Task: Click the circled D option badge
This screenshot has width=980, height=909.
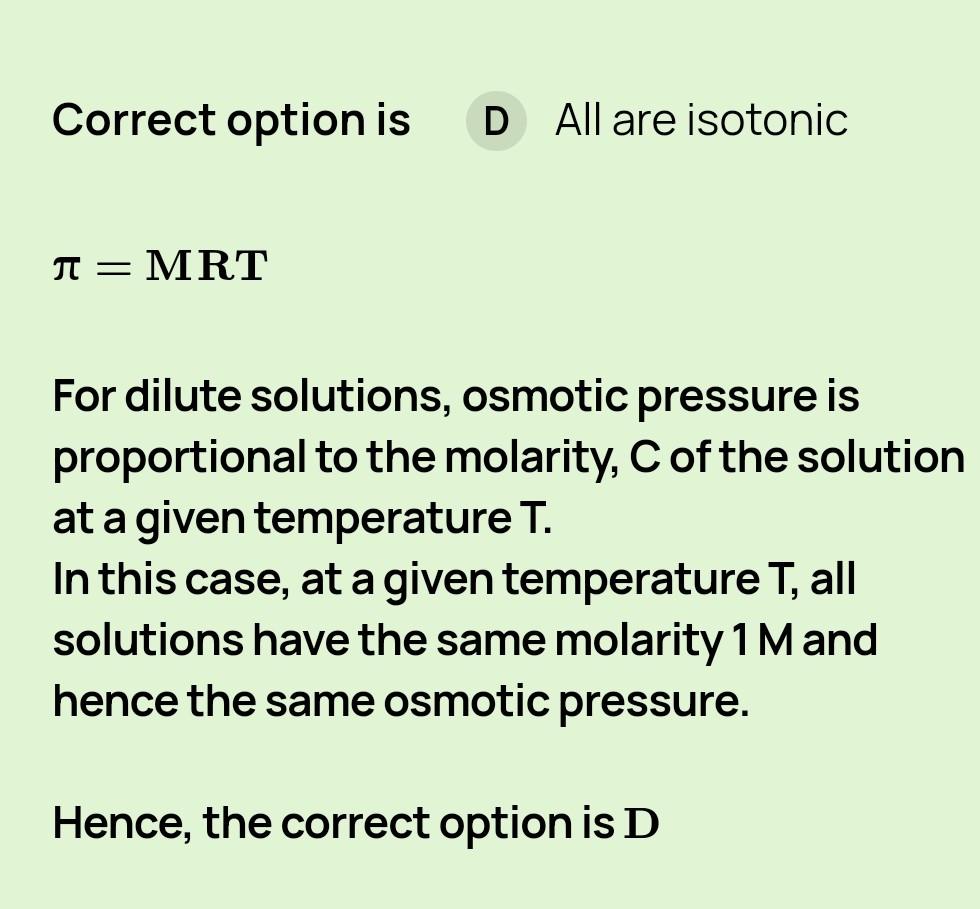Action: (496, 121)
